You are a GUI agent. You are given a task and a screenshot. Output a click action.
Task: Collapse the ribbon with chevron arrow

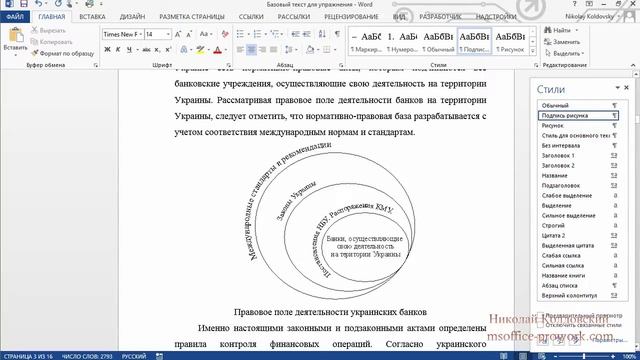(633, 65)
